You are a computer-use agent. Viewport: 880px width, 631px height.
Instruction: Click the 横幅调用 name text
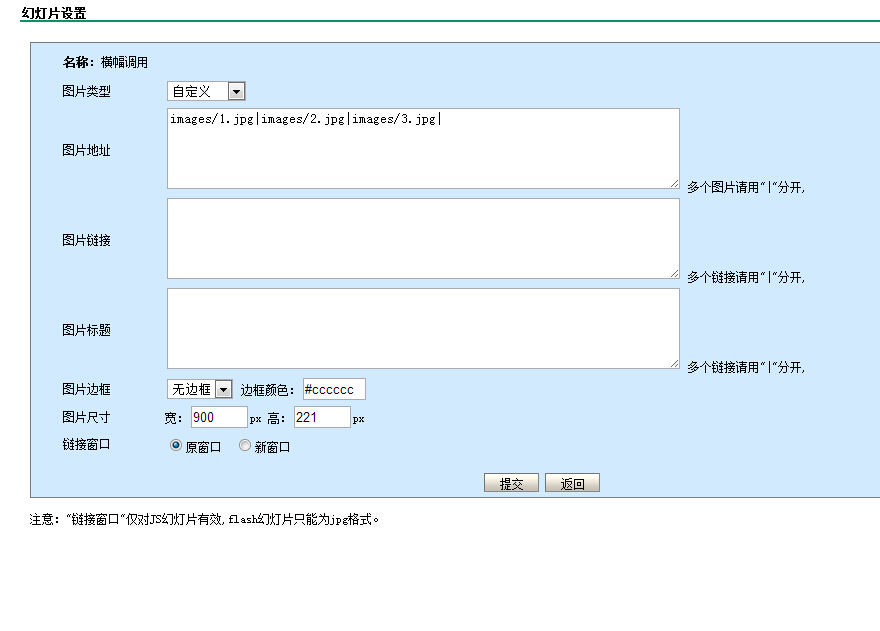tap(124, 62)
